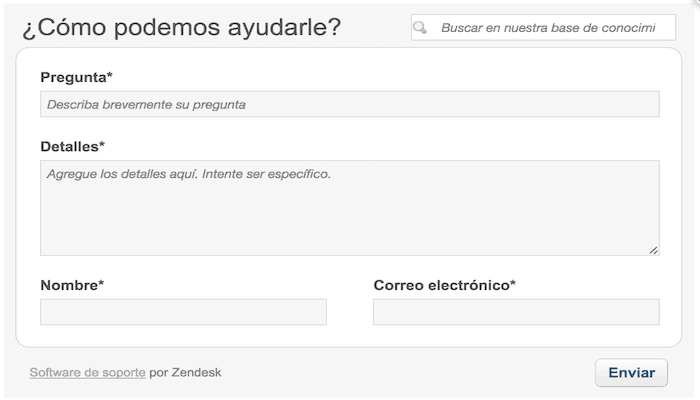Click the Buscar en nuestra base placeholder
Screen dimensions: 700x400
point(548,28)
